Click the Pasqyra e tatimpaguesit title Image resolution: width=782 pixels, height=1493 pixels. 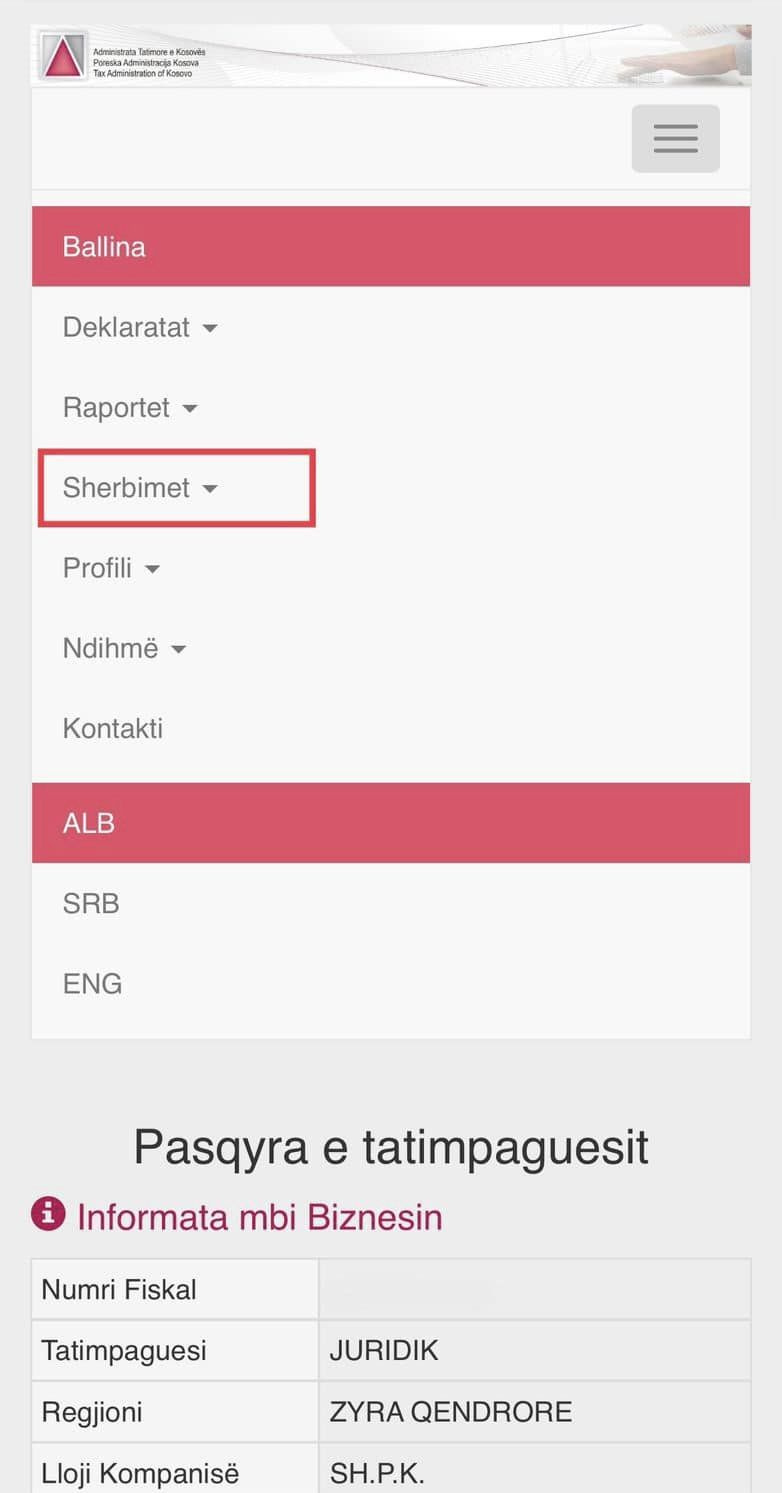(391, 1147)
